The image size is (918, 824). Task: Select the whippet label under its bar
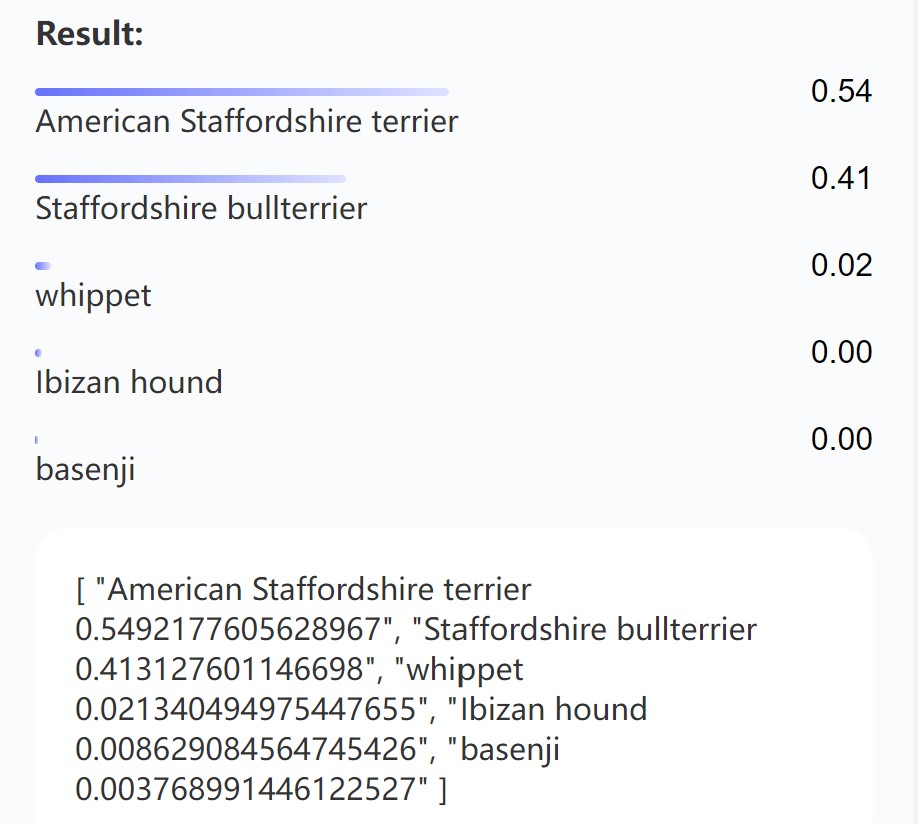tap(93, 296)
